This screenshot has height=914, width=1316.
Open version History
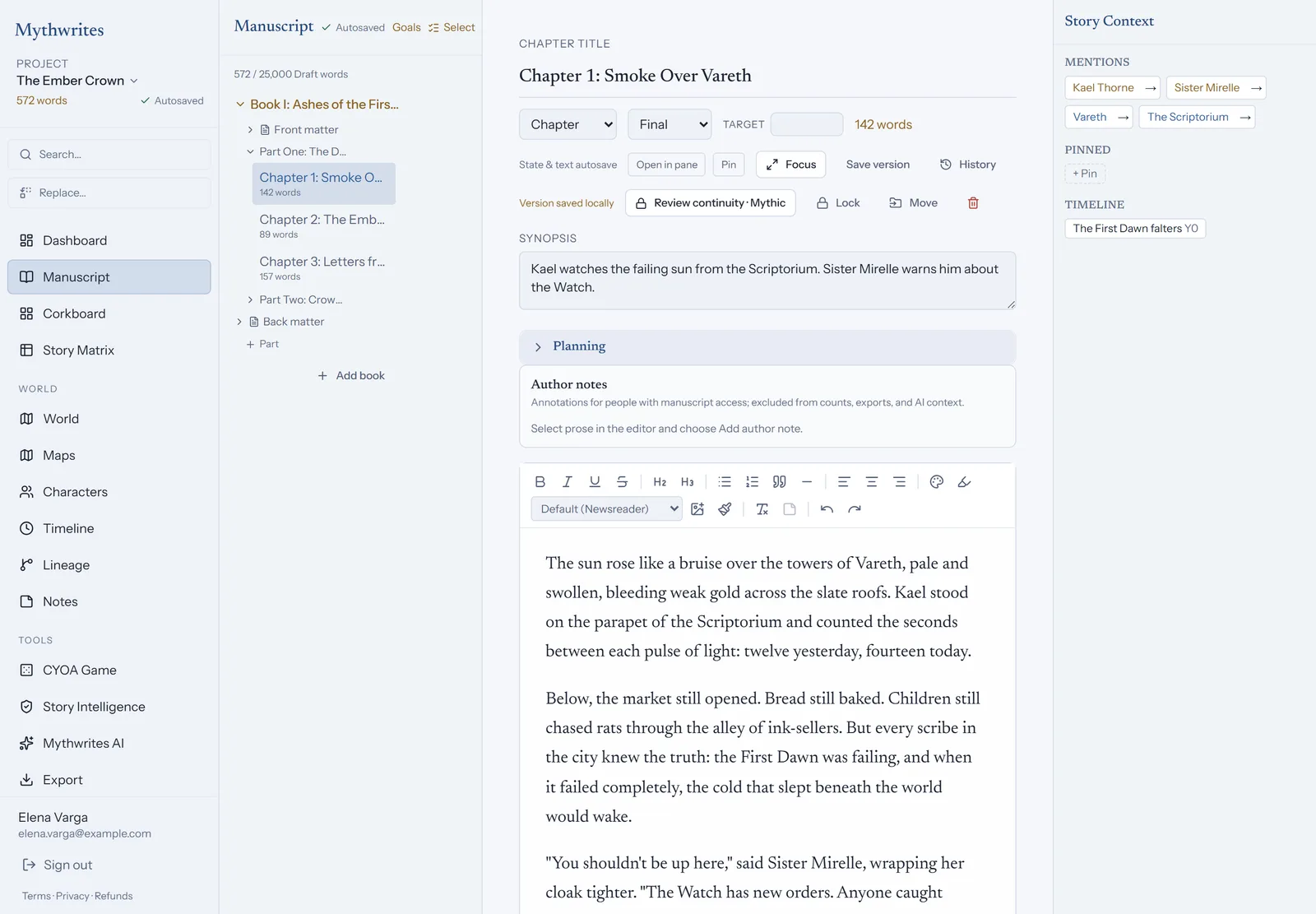[x=968, y=165]
